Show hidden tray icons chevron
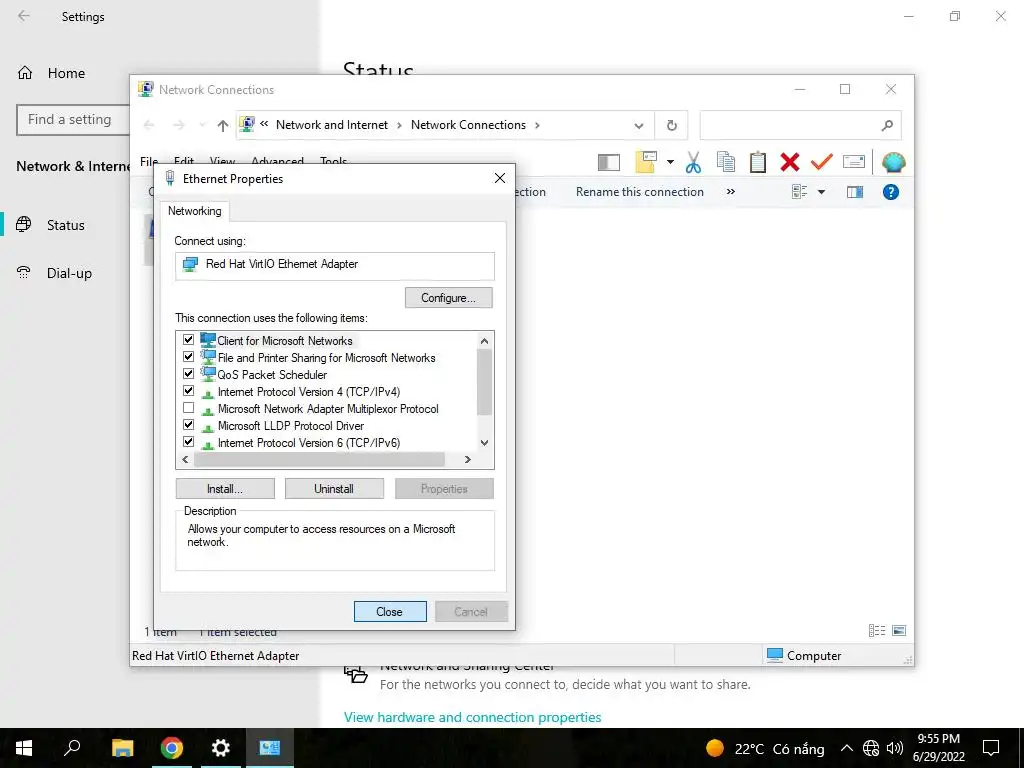 coord(846,748)
